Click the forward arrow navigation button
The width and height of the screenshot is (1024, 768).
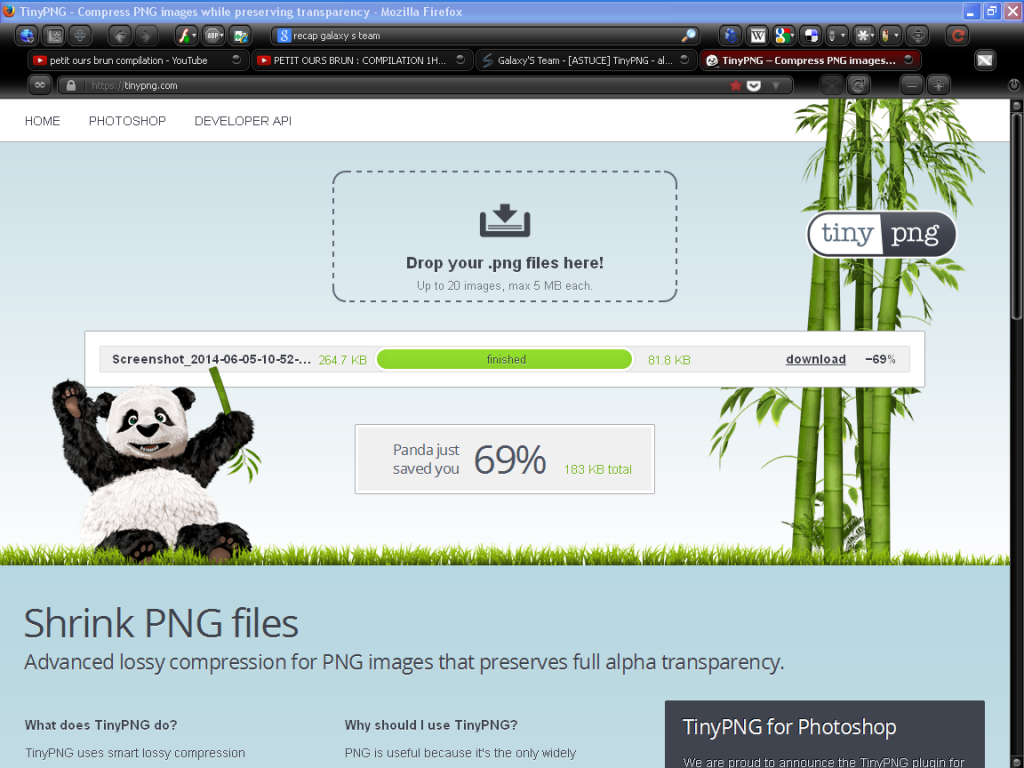pyautogui.click(x=147, y=36)
